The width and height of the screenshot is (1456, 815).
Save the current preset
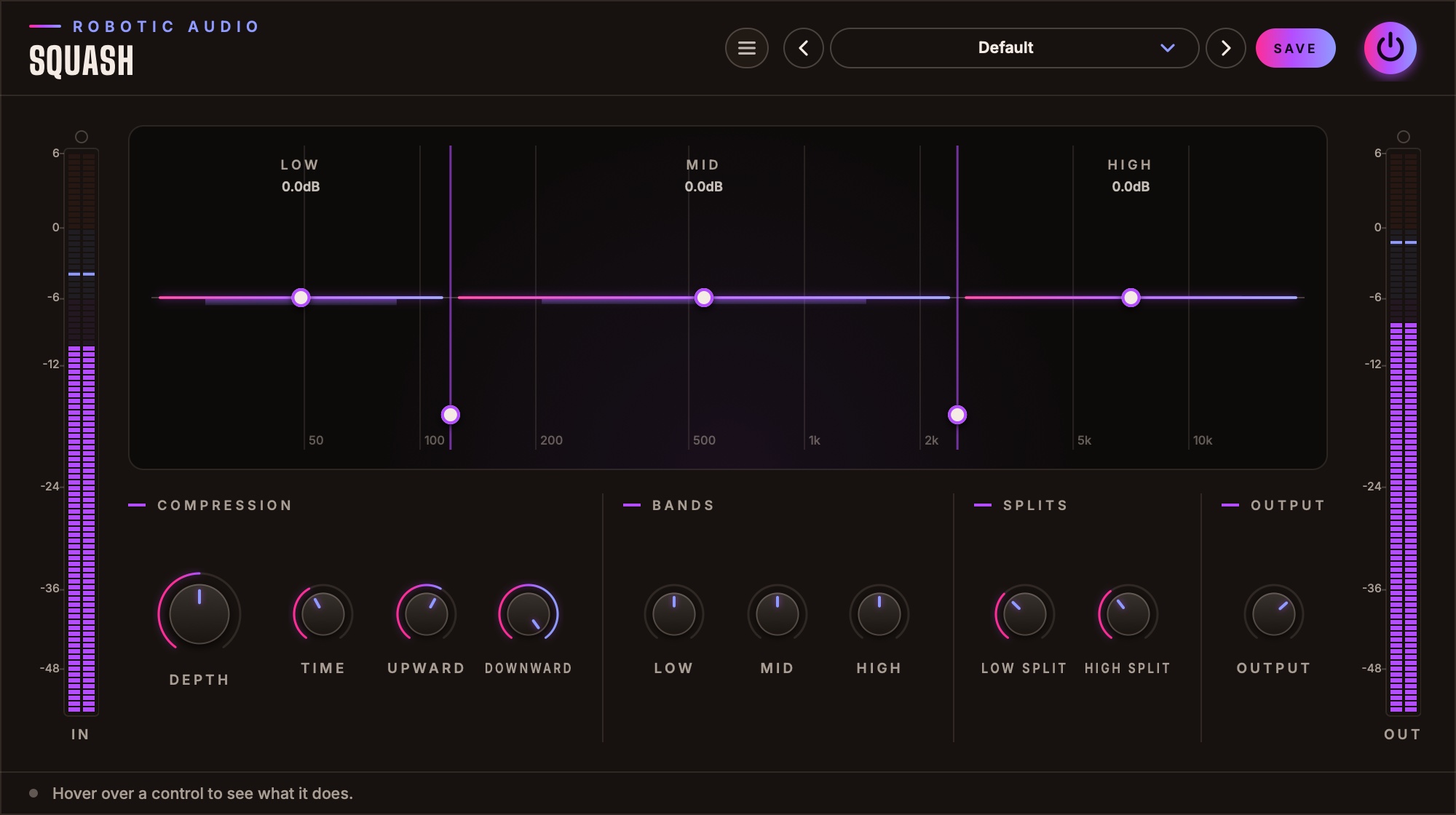pyautogui.click(x=1295, y=48)
